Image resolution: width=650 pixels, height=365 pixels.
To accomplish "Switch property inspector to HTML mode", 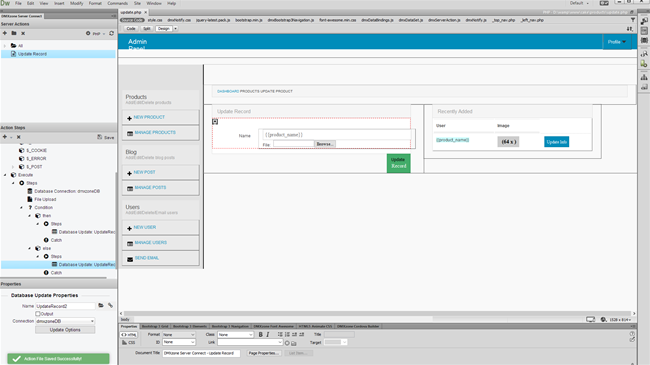I will pyautogui.click(x=129, y=335).
